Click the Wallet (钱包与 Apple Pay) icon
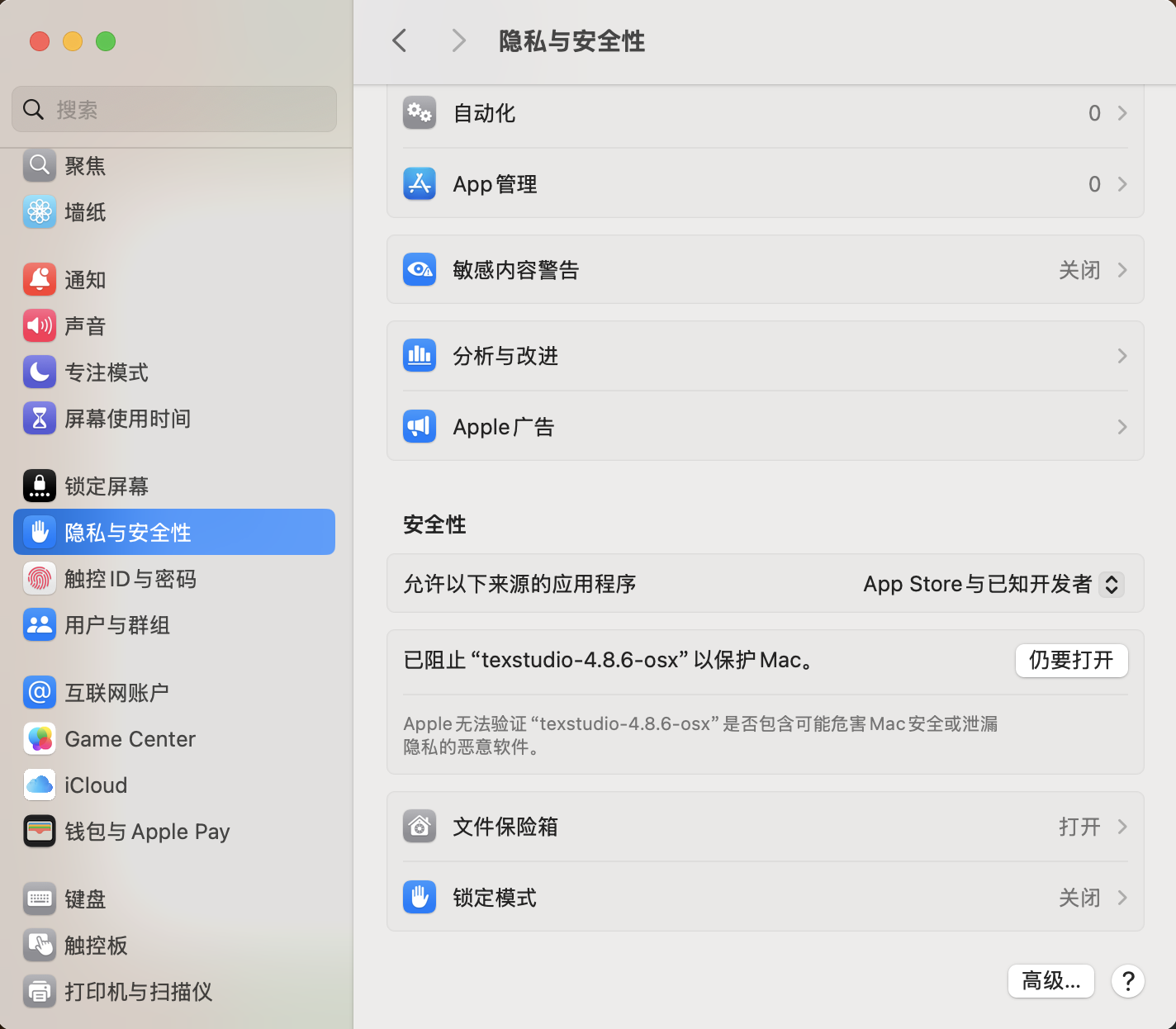Viewport: 1176px width, 1029px height. (x=40, y=832)
